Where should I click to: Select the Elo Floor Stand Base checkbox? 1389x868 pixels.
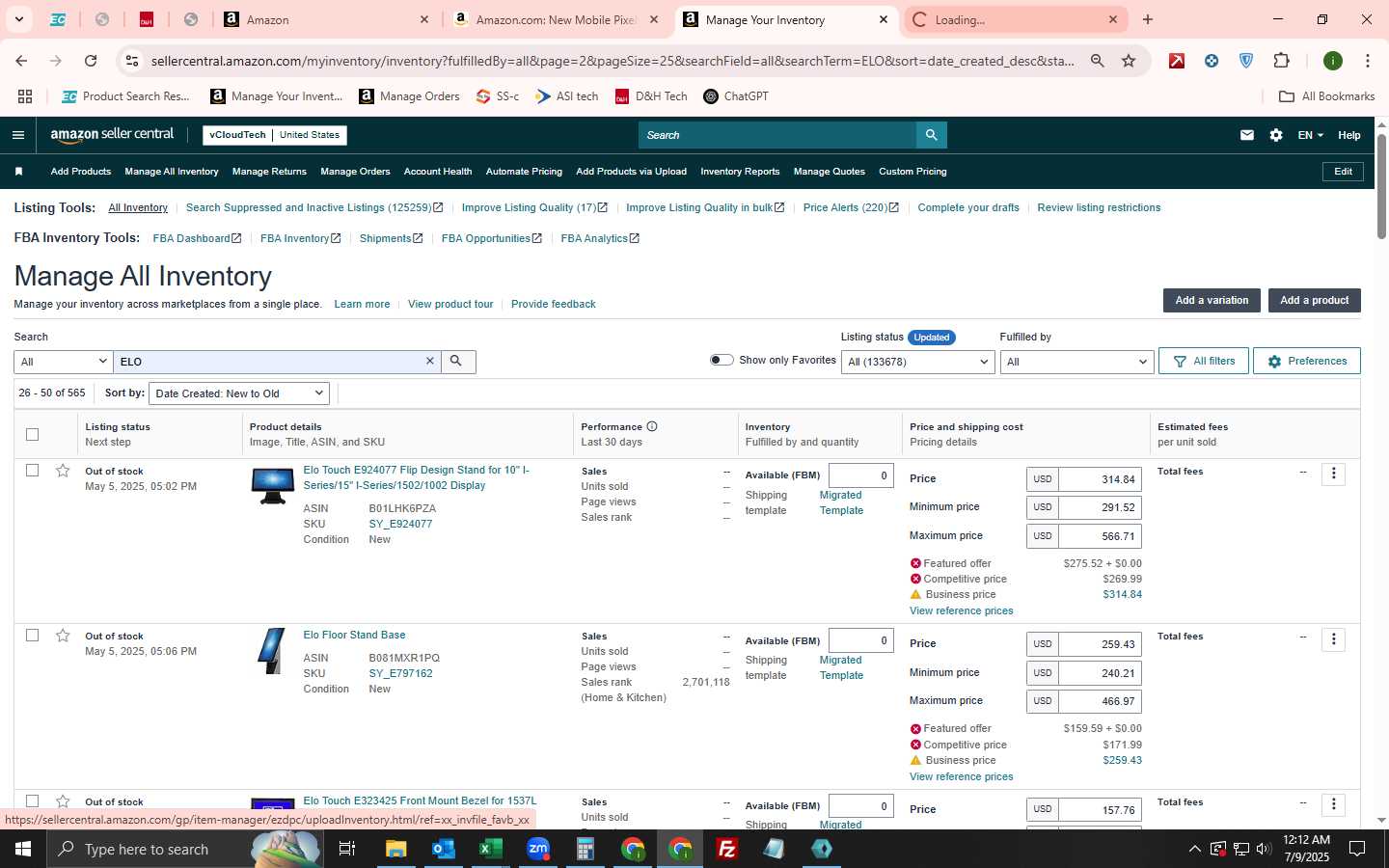(x=32, y=636)
